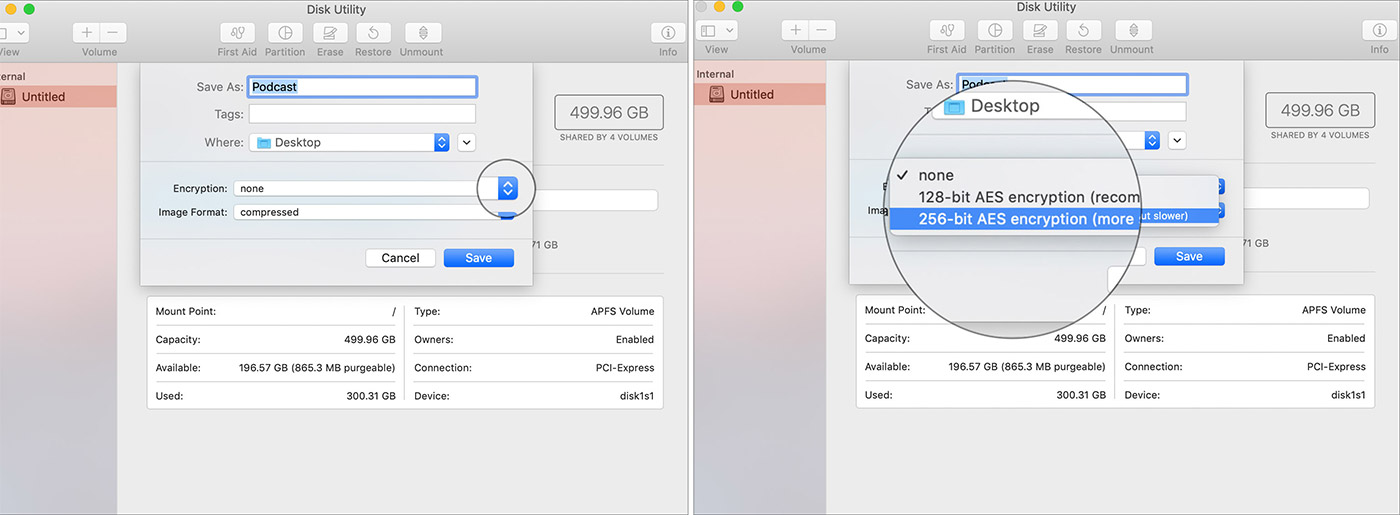Click '300.31 GB' used value in left window
The width and height of the screenshot is (1400, 515).
(371, 396)
